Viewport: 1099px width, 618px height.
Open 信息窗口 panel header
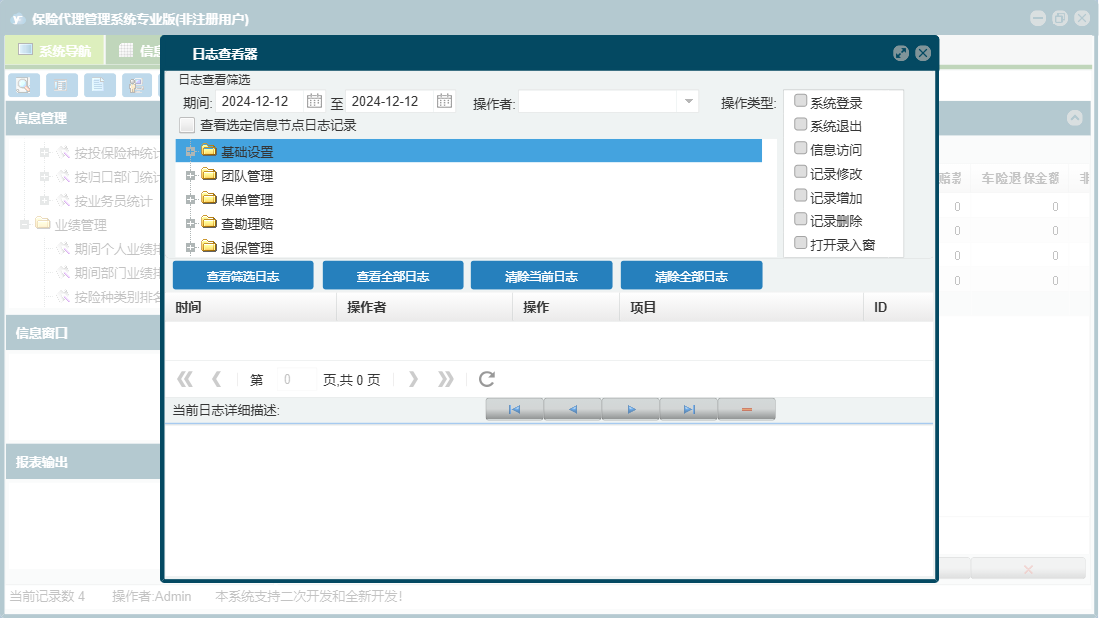point(83,333)
